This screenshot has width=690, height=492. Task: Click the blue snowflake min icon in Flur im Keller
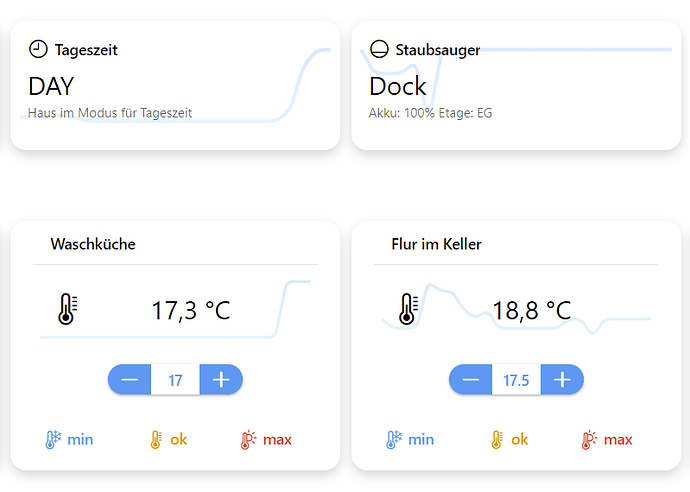[x=394, y=439]
